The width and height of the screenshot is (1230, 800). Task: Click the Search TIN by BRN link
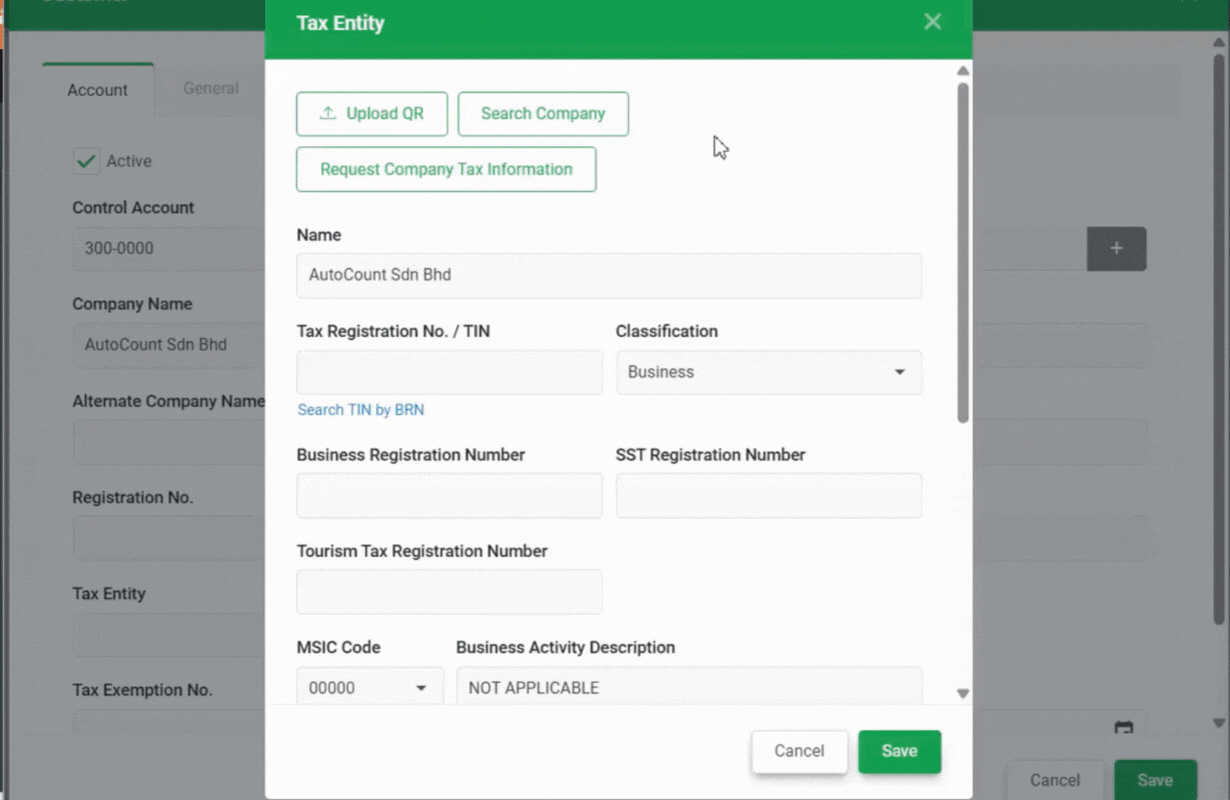click(x=360, y=409)
